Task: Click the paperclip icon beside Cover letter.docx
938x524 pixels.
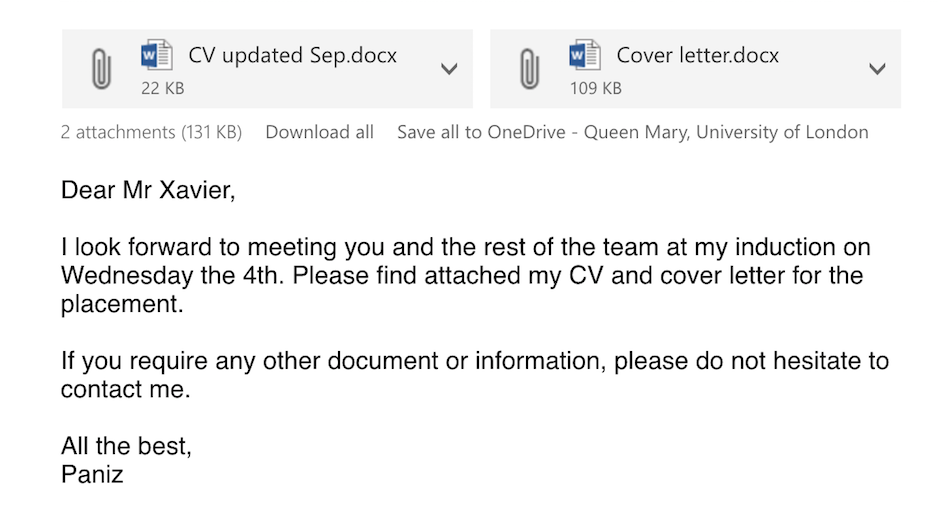Action: (x=529, y=69)
